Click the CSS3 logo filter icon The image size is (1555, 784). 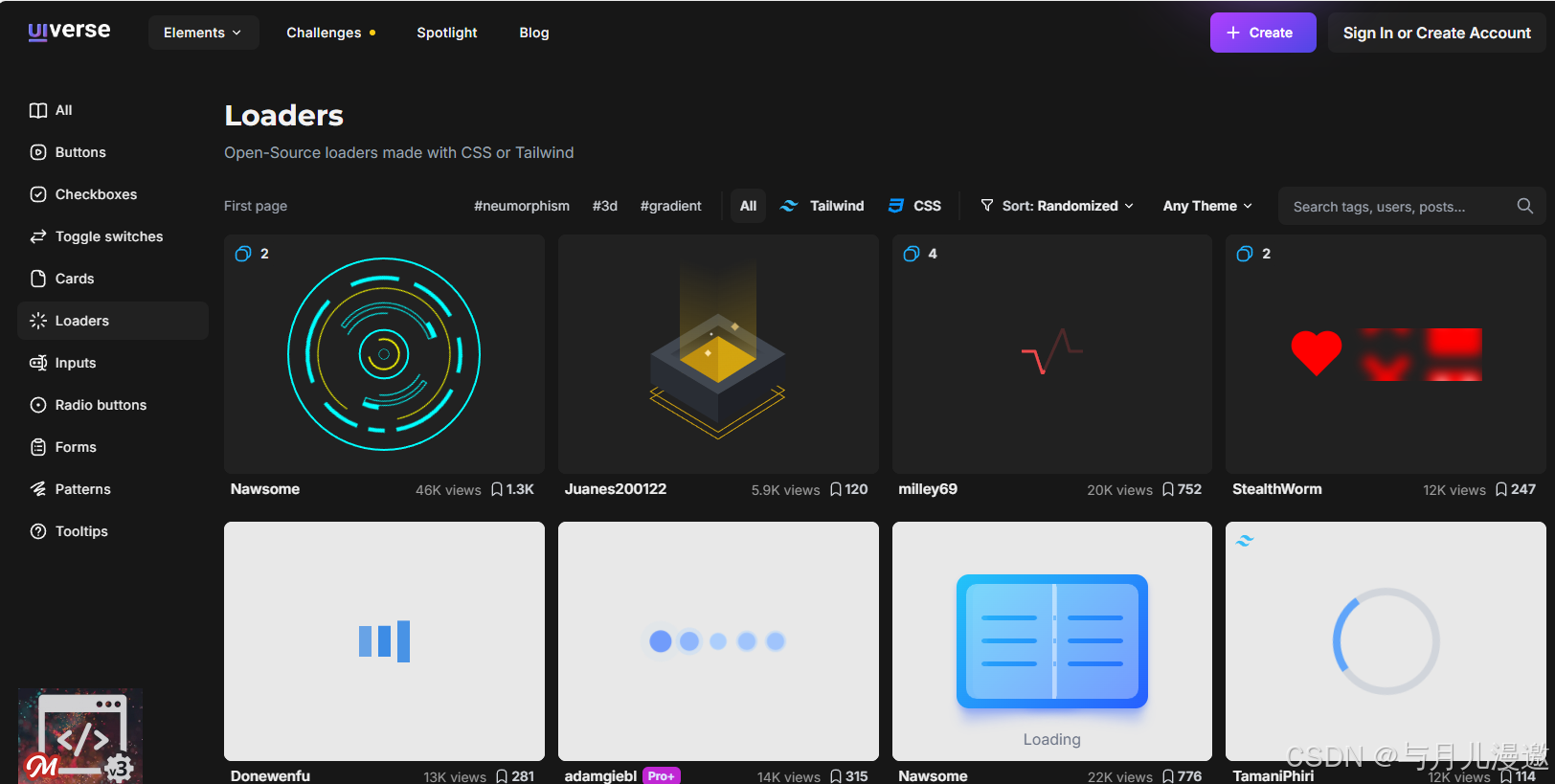pos(896,206)
